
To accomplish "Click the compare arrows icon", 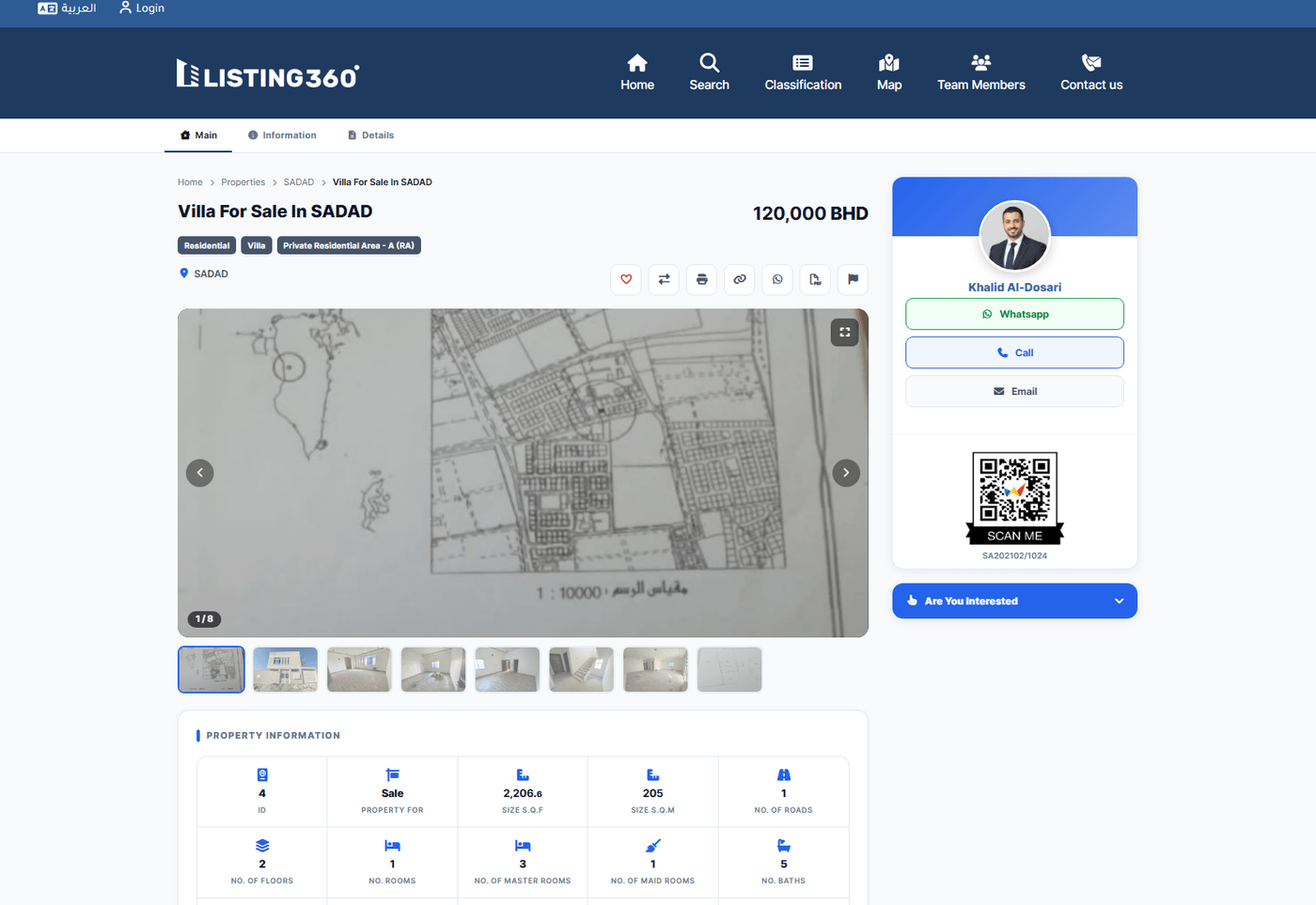I will coord(664,279).
